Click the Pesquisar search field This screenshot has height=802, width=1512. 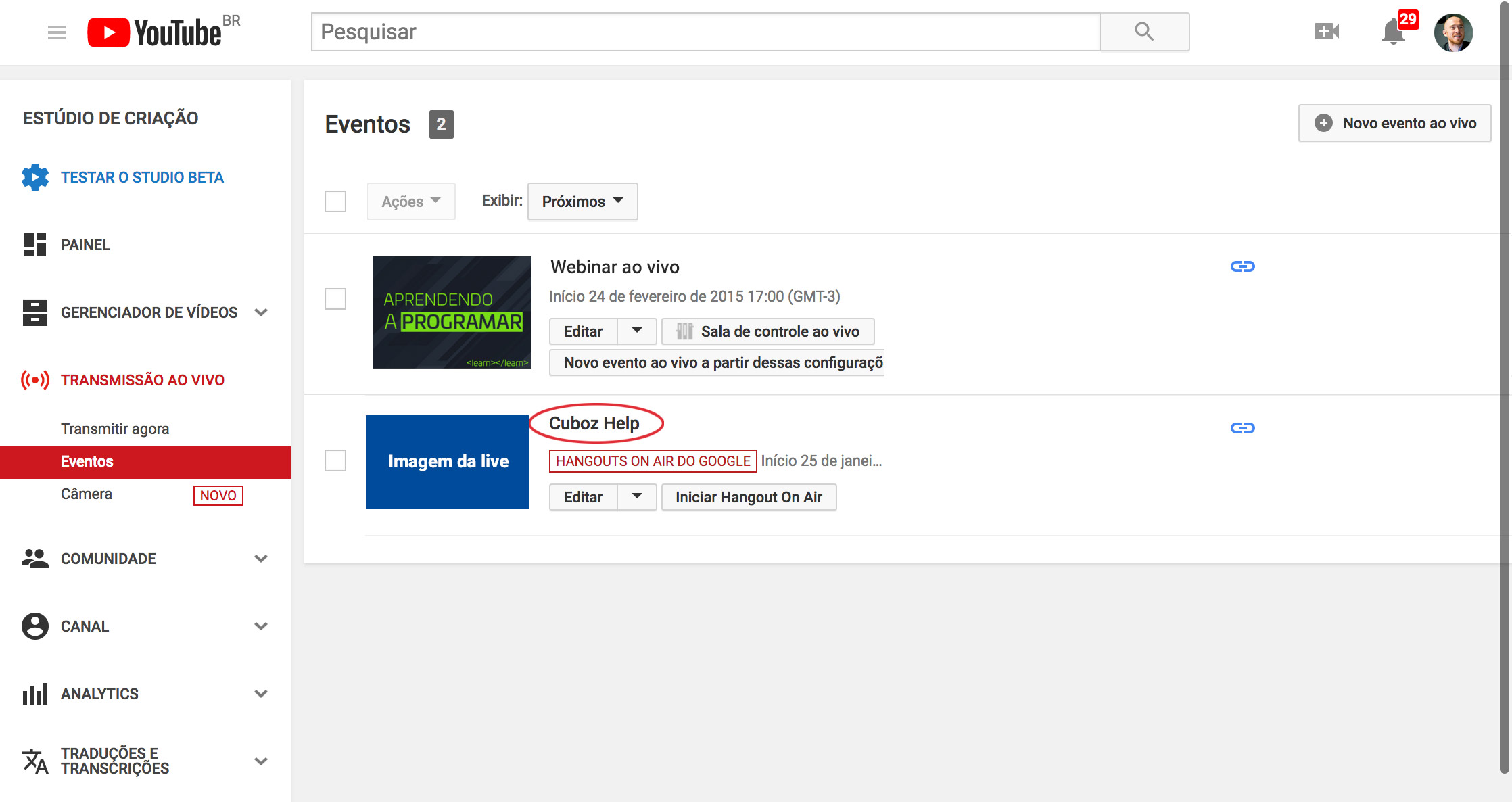point(705,32)
